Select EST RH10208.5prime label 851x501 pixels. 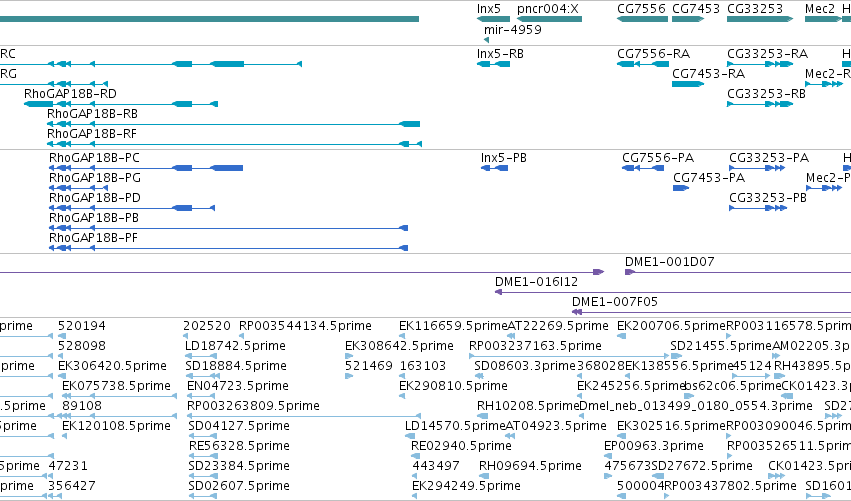tap(528, 407)
